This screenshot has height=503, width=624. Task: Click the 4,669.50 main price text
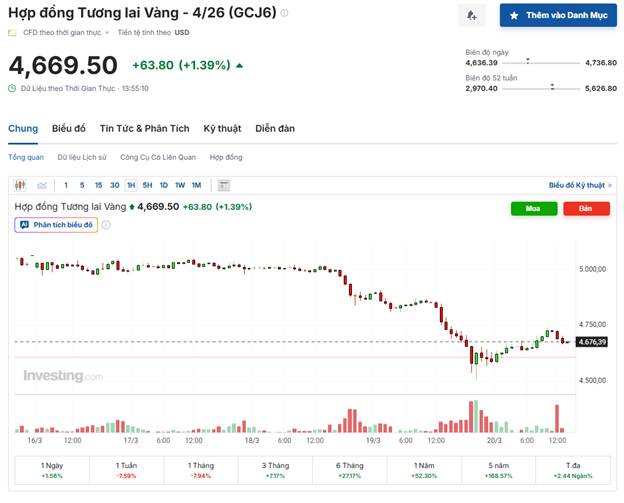(63, 65)
